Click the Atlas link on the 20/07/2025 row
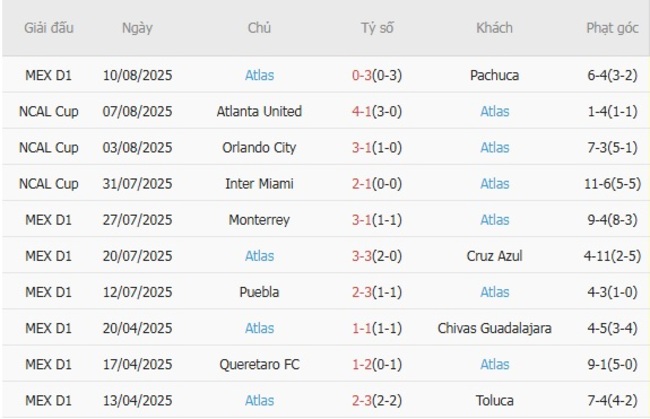Screen dimensions: 650x419 [259, 256]
